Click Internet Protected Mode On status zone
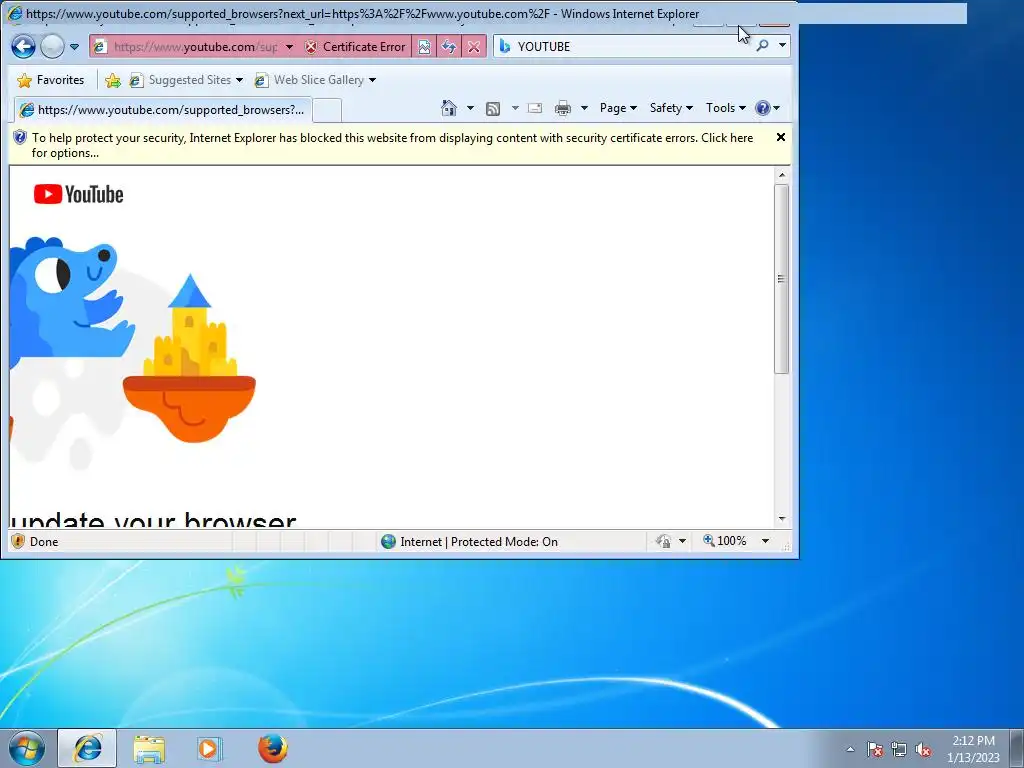The width and height of the screenshot is (1024, 768). (470, 541)
